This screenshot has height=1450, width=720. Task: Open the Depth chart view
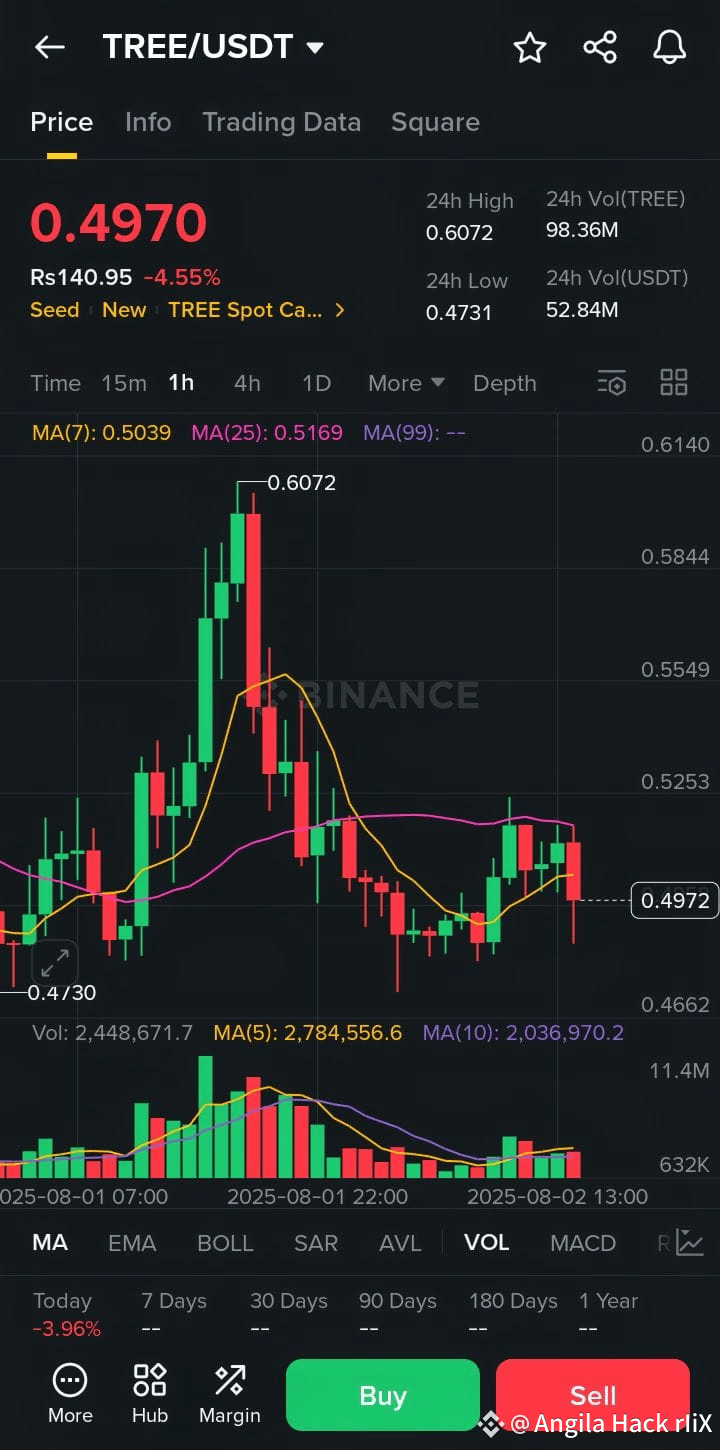click(x=505, y=383)
